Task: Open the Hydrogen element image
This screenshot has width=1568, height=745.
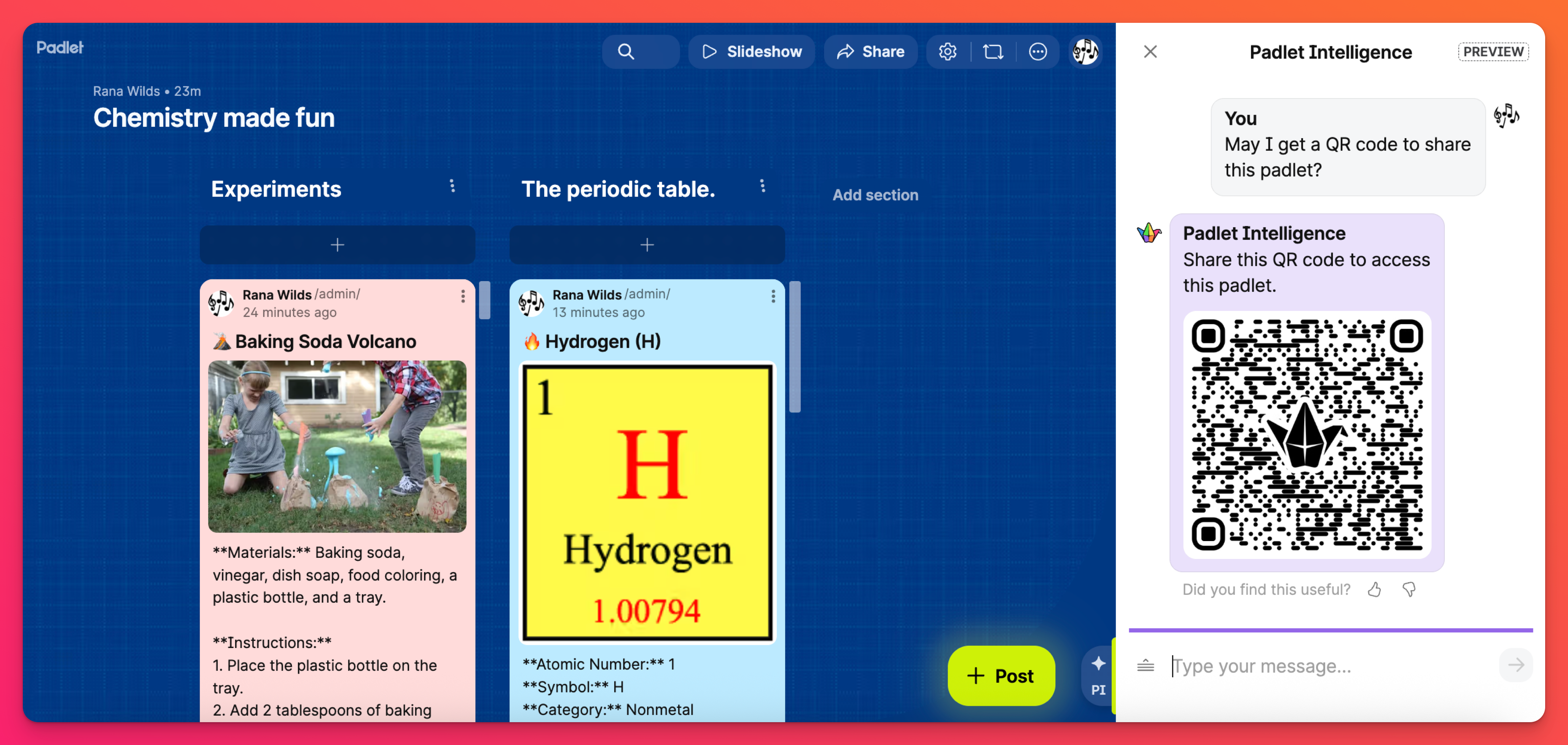Action: click(x=647, y=502)
